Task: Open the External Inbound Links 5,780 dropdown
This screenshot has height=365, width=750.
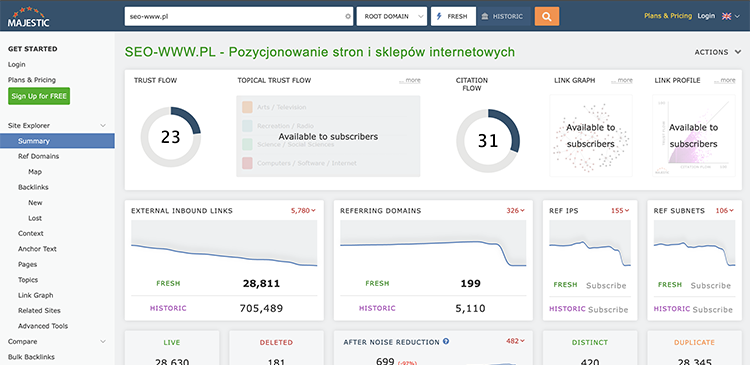Action: 303,210
